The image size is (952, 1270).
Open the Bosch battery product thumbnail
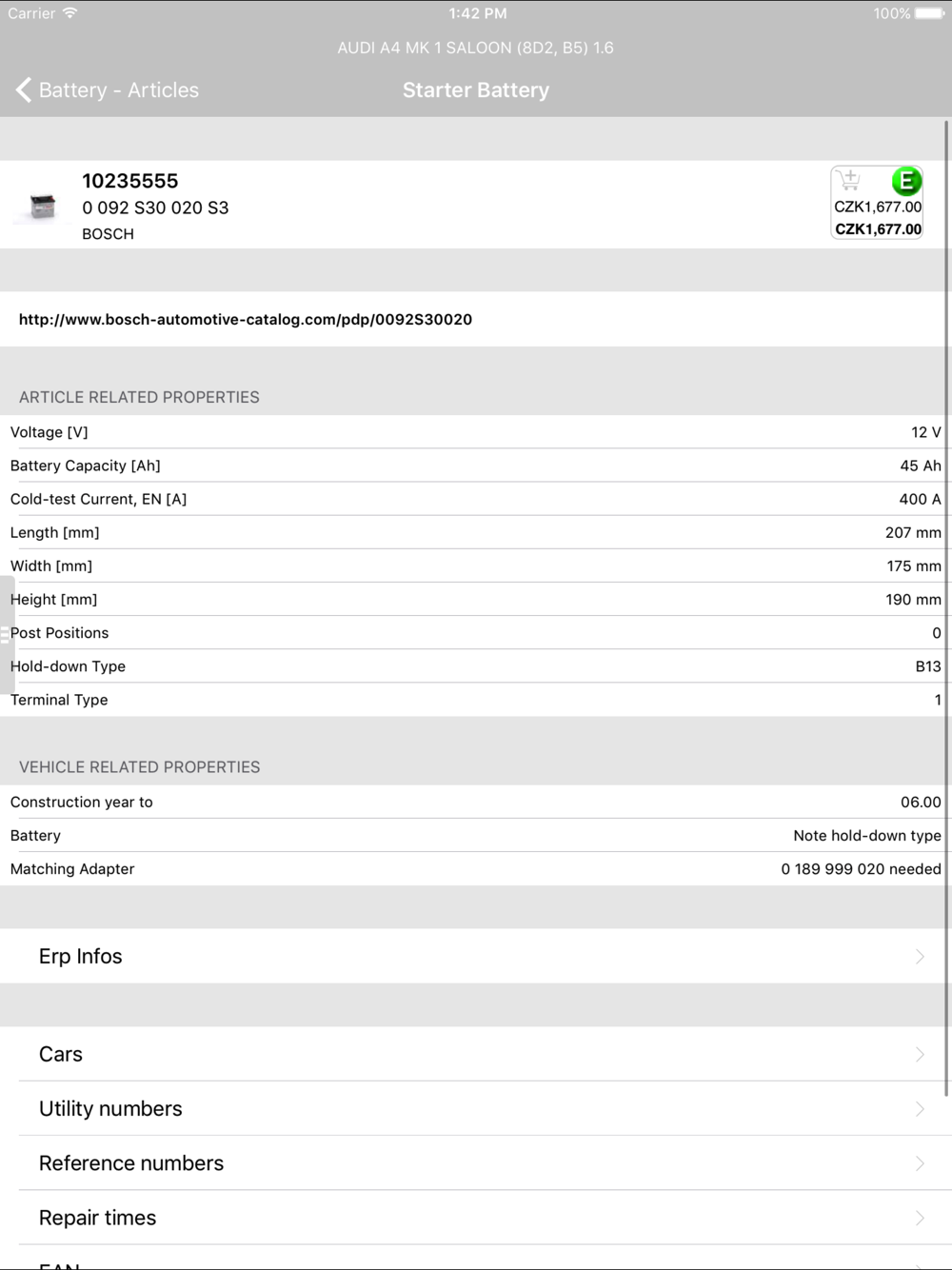tap(42, 206)
